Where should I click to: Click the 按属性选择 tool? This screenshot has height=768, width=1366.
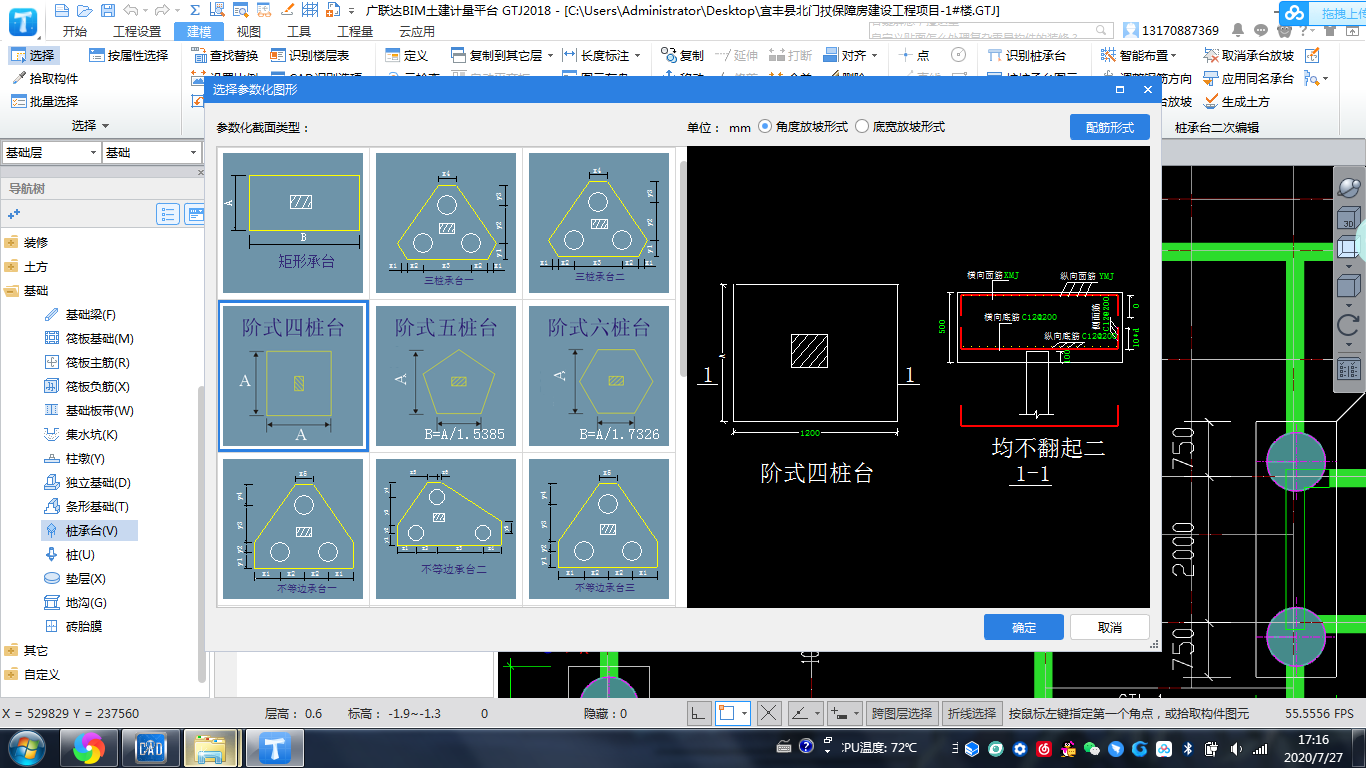[128, 55]
